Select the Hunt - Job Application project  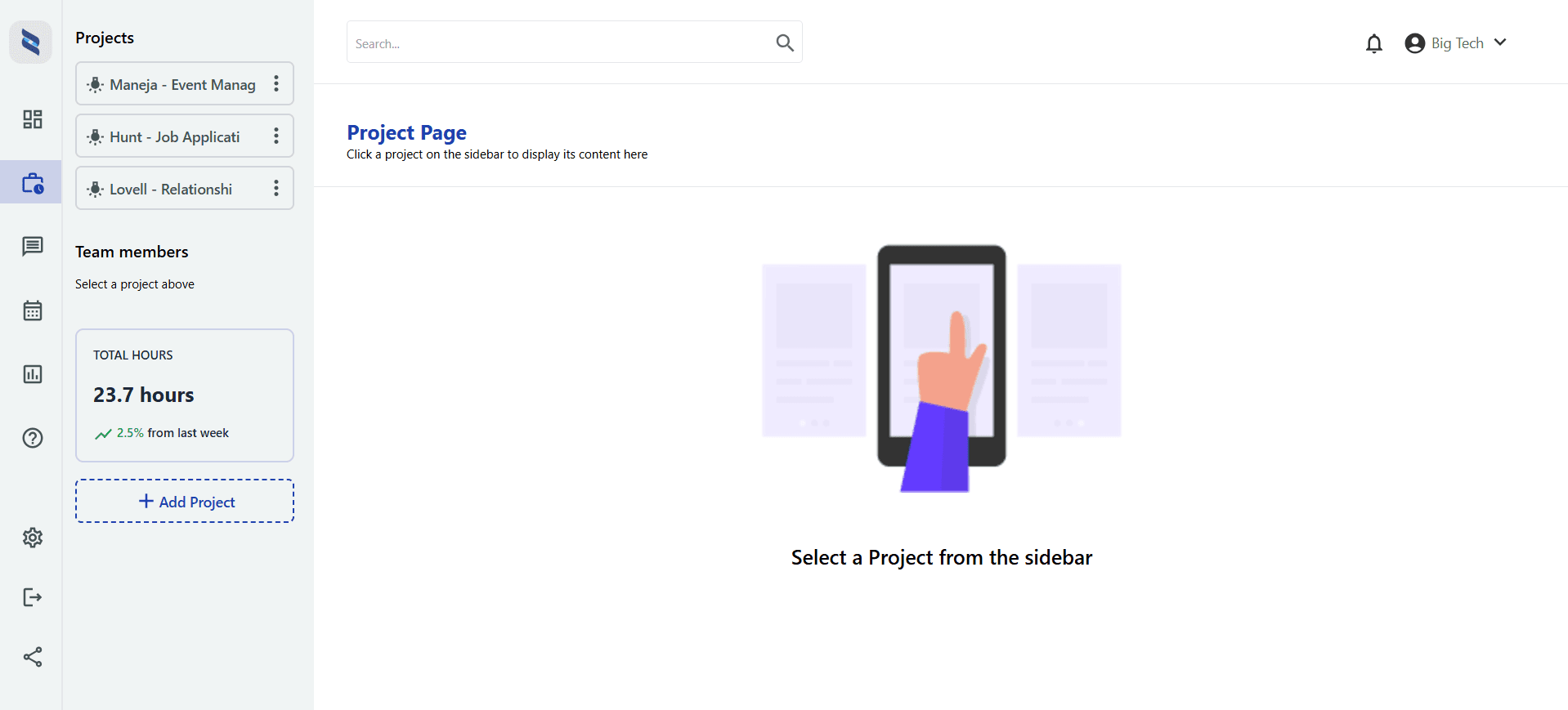click(174, 137)
